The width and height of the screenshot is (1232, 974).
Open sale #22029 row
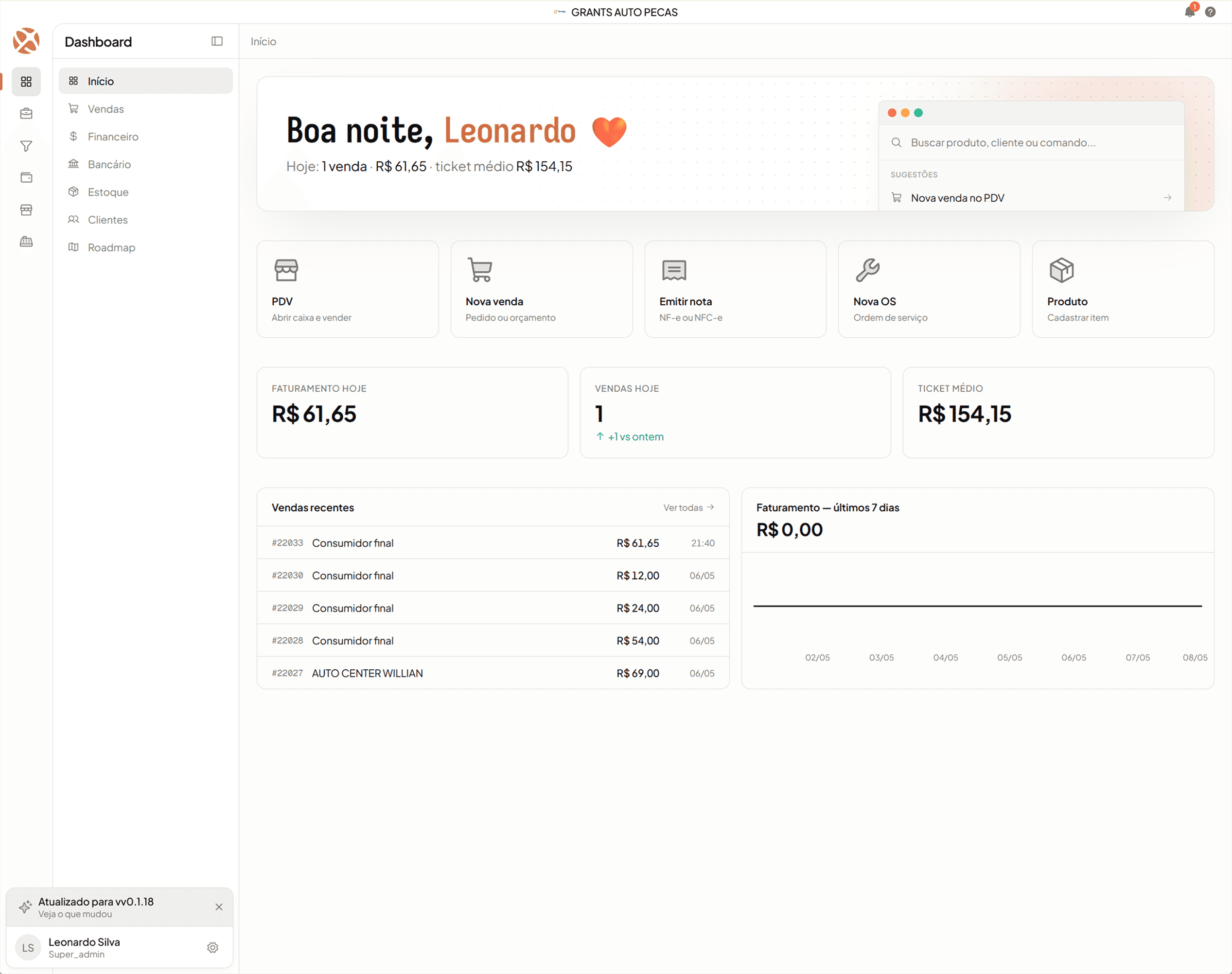click(493, 608)
